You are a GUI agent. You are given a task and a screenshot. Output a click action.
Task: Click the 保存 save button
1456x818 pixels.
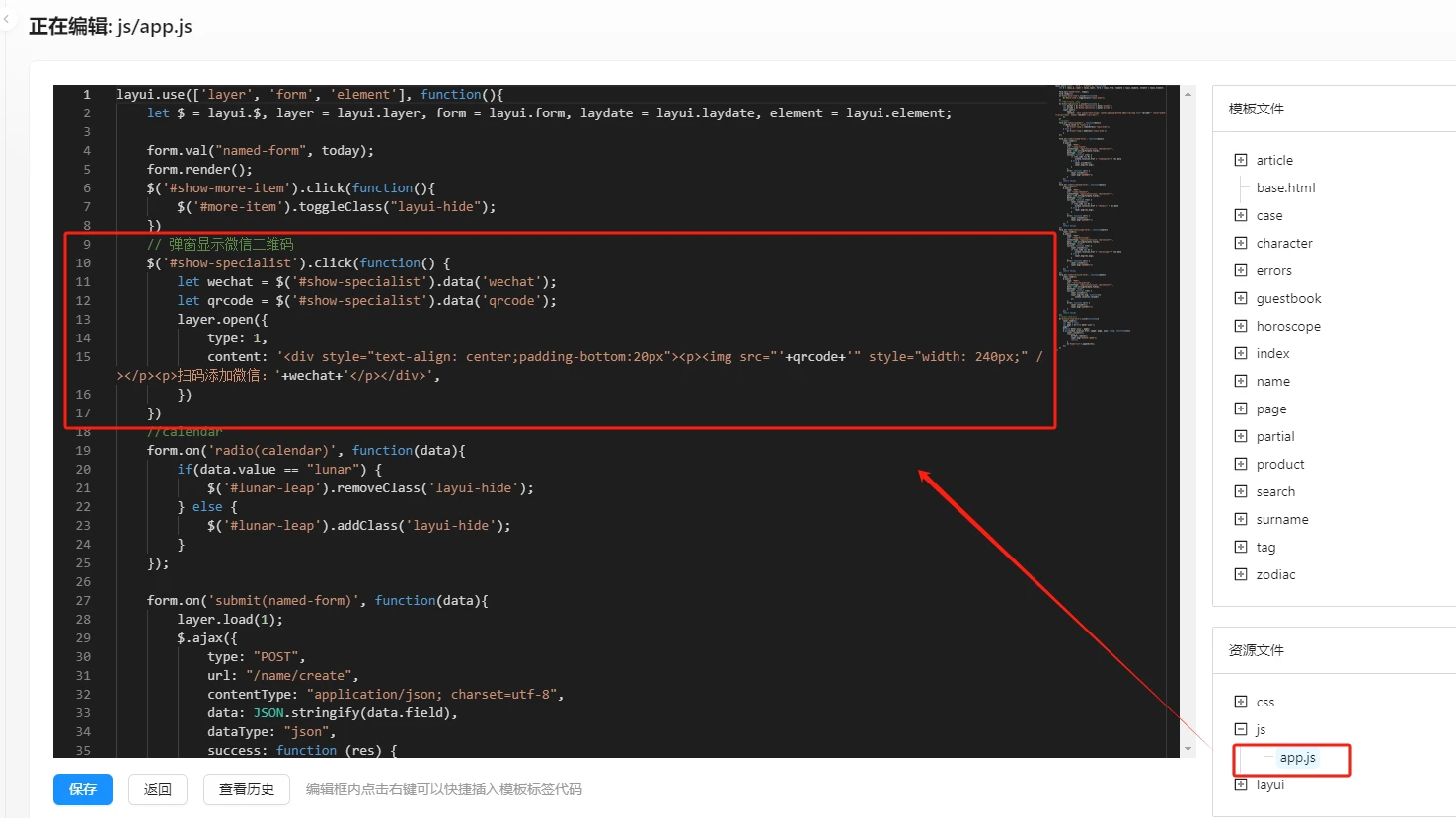pos(83,789)
